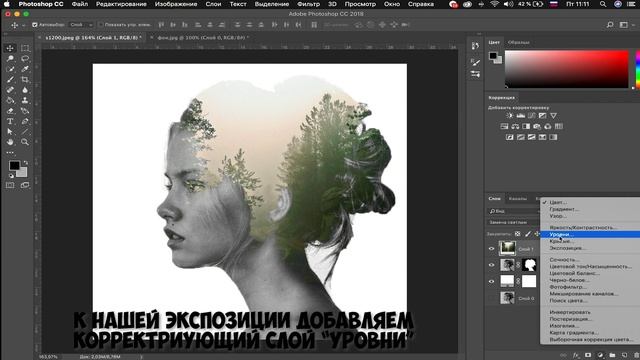Toggle visibility of the masked portrait layer
Screen dimensions: 640x360
pos(491,265)
